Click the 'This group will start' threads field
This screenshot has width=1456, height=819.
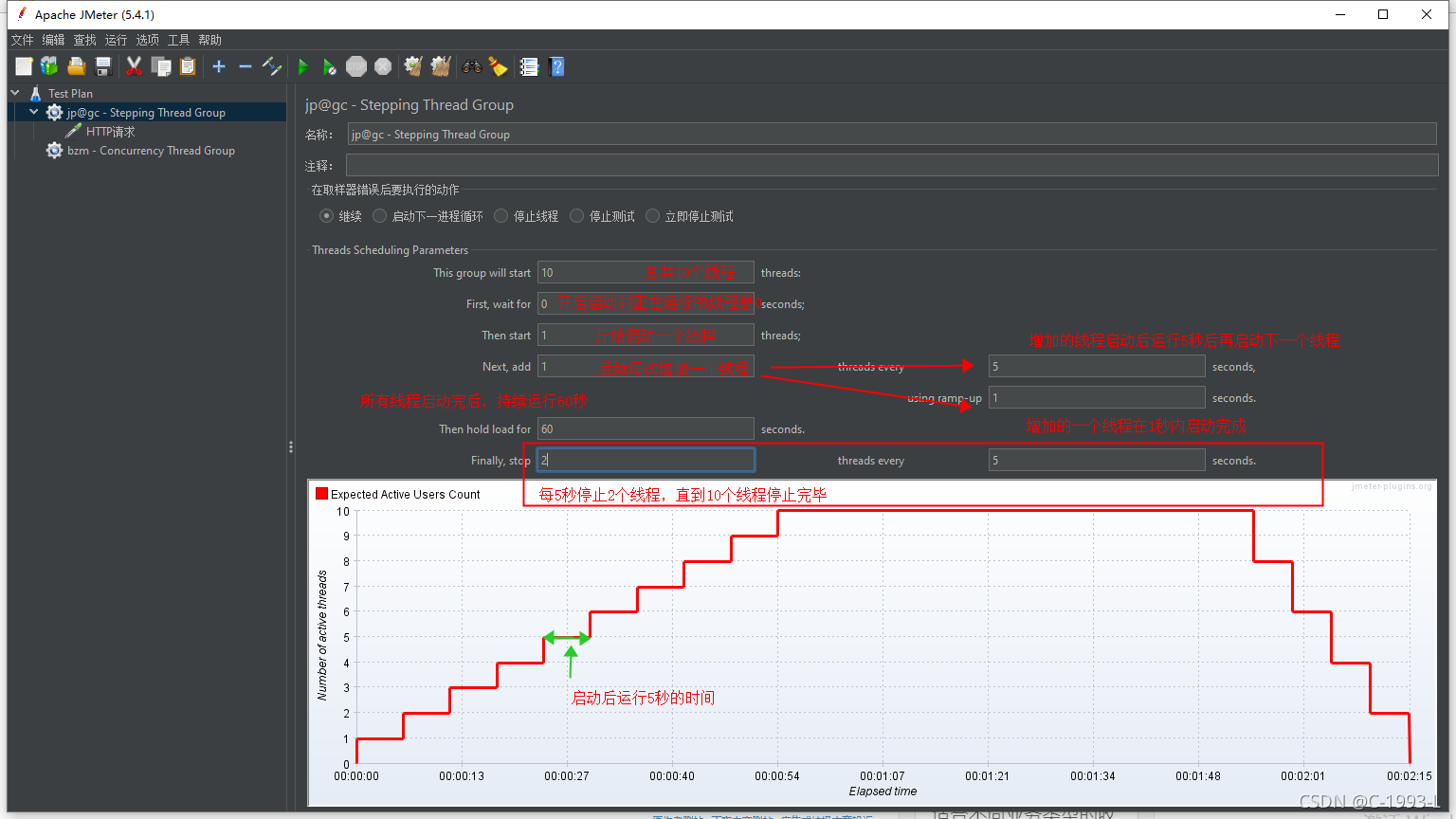coord(646,272)
